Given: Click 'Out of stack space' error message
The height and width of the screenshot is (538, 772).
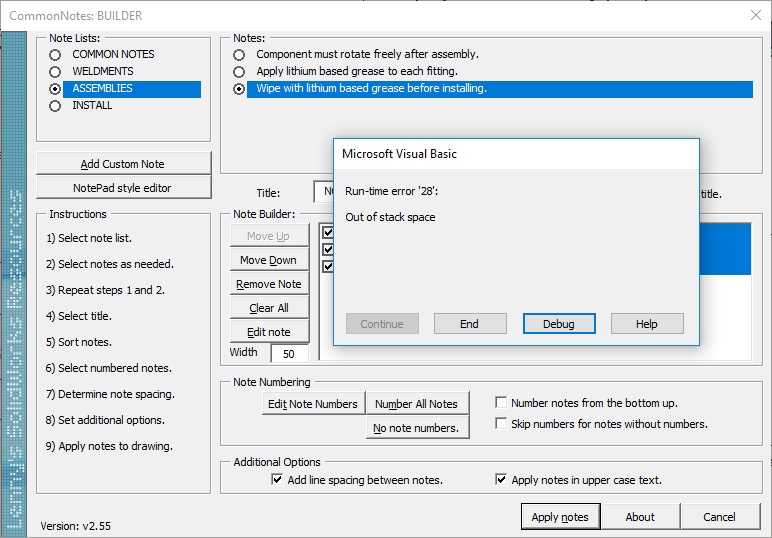Looking at the screenshot, I should click(x=390, y=217).
